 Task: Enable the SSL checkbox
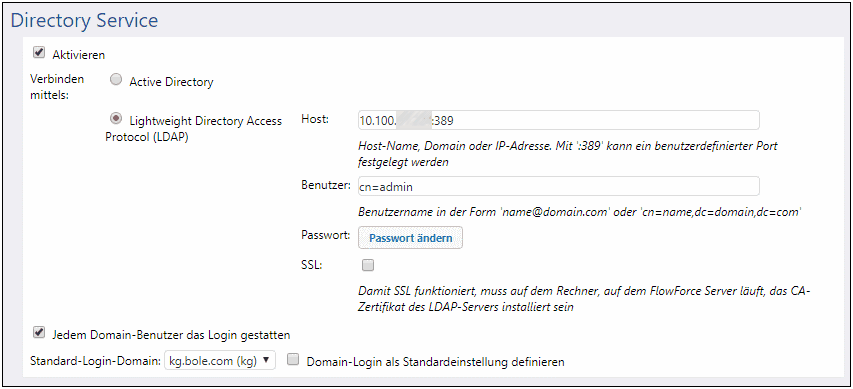tap(368, 265)
